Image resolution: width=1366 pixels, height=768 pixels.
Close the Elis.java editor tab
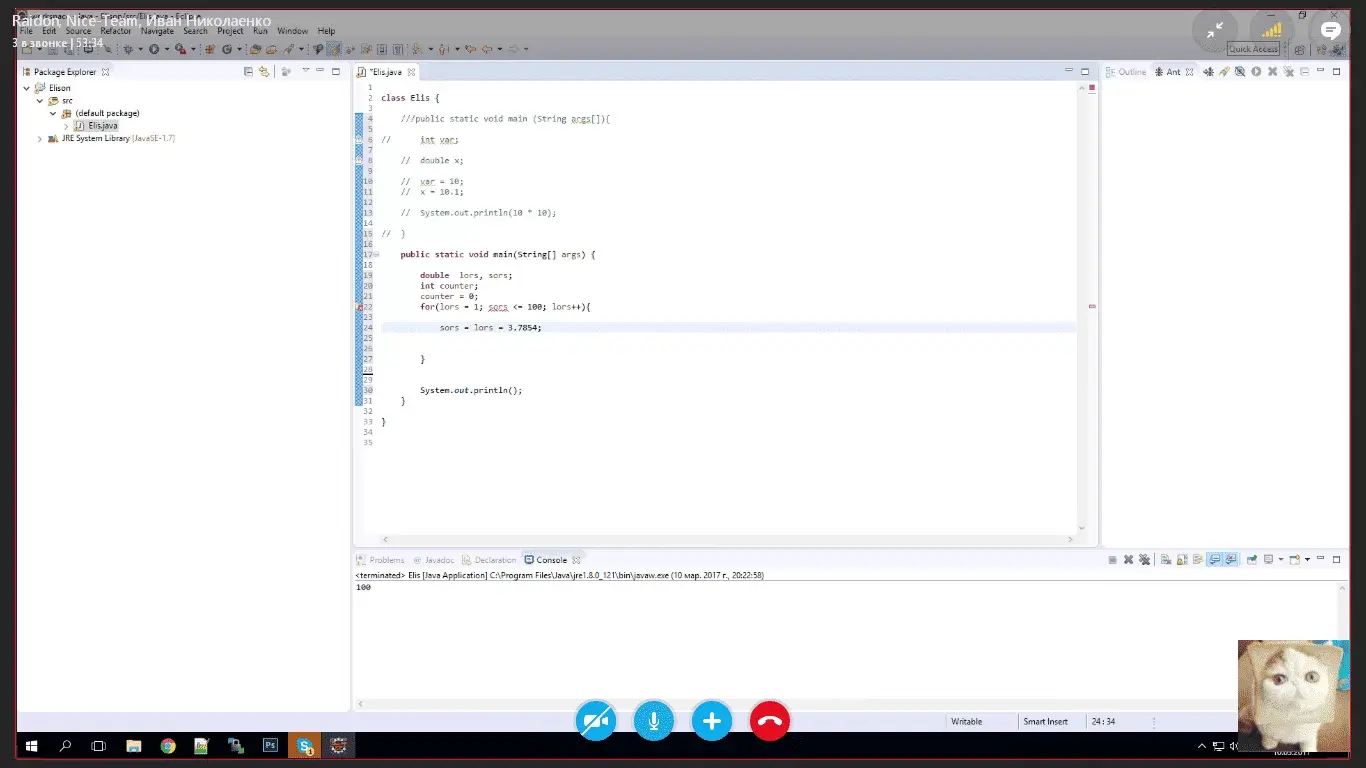[411, 72]
